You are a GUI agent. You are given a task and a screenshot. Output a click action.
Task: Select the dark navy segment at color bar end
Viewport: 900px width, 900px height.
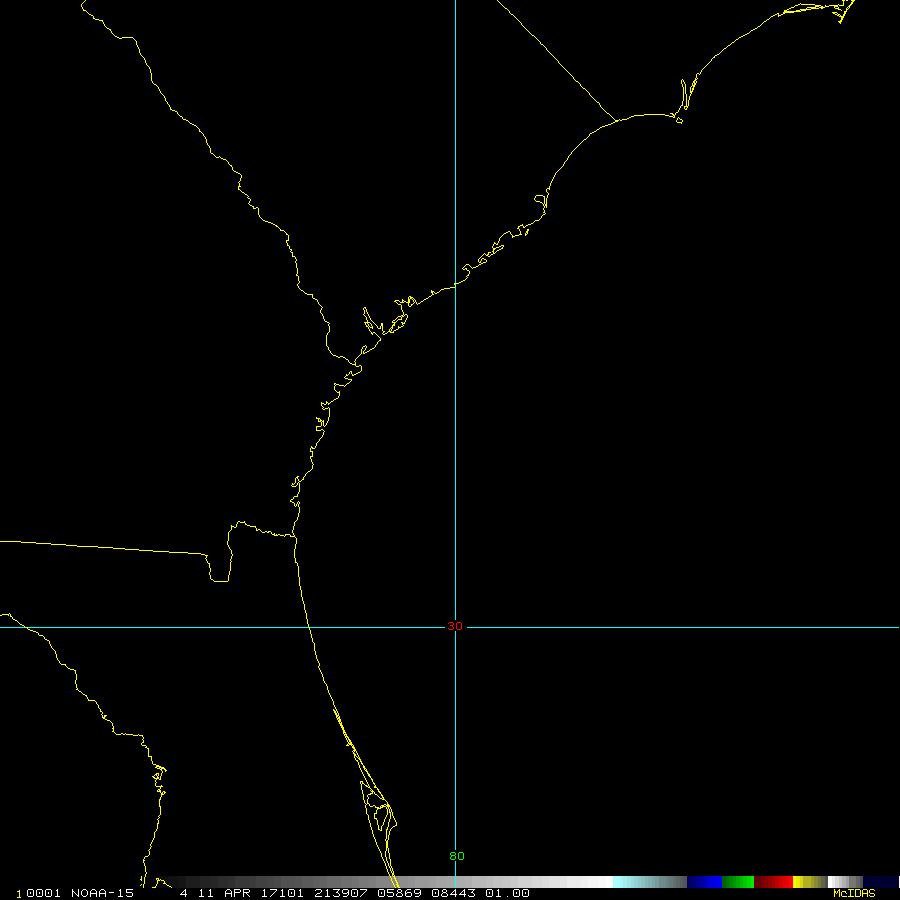click(x=881, y=882)
